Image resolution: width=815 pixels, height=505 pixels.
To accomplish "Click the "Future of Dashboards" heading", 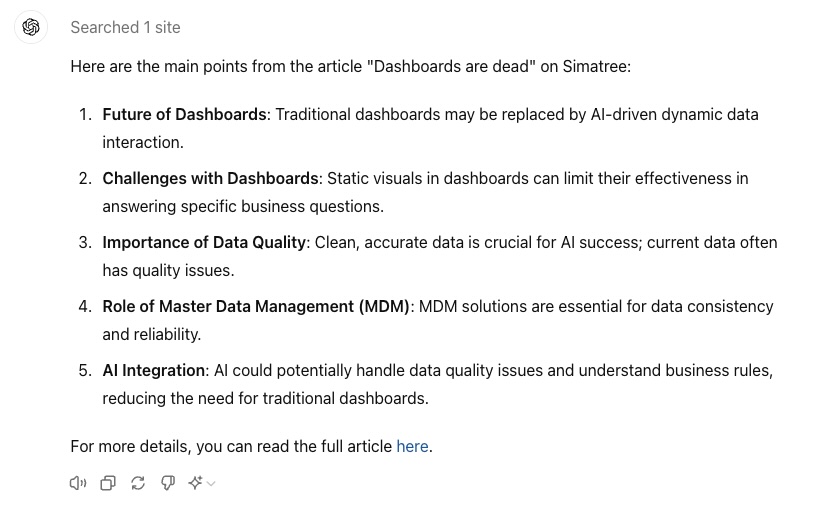I will (184, 114).
